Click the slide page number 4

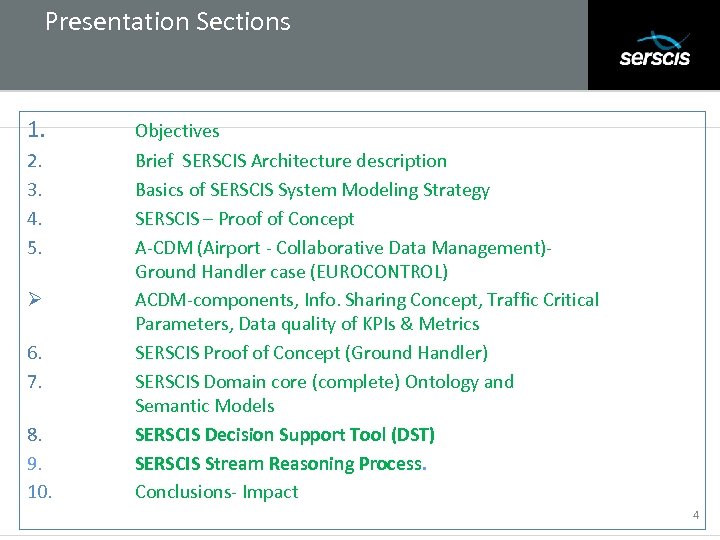(x=696, y=516)
